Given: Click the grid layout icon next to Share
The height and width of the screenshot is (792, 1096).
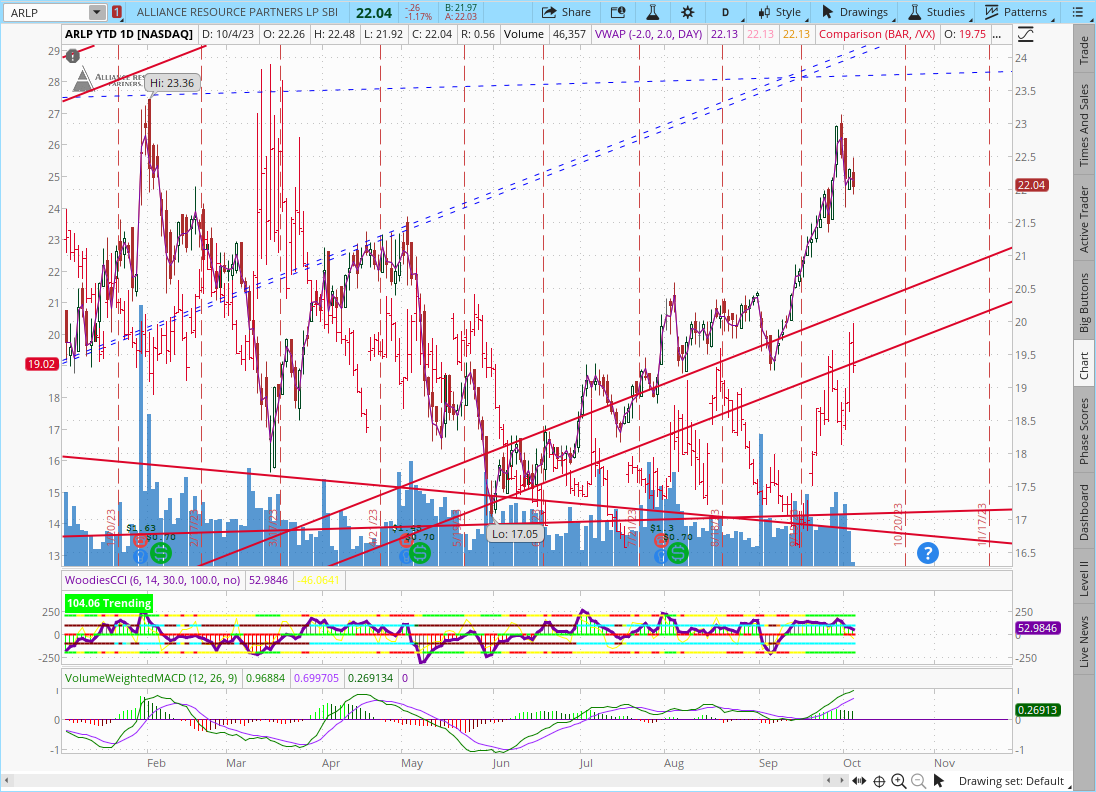Looking at the screenshot, I should (x=619, y=12).
